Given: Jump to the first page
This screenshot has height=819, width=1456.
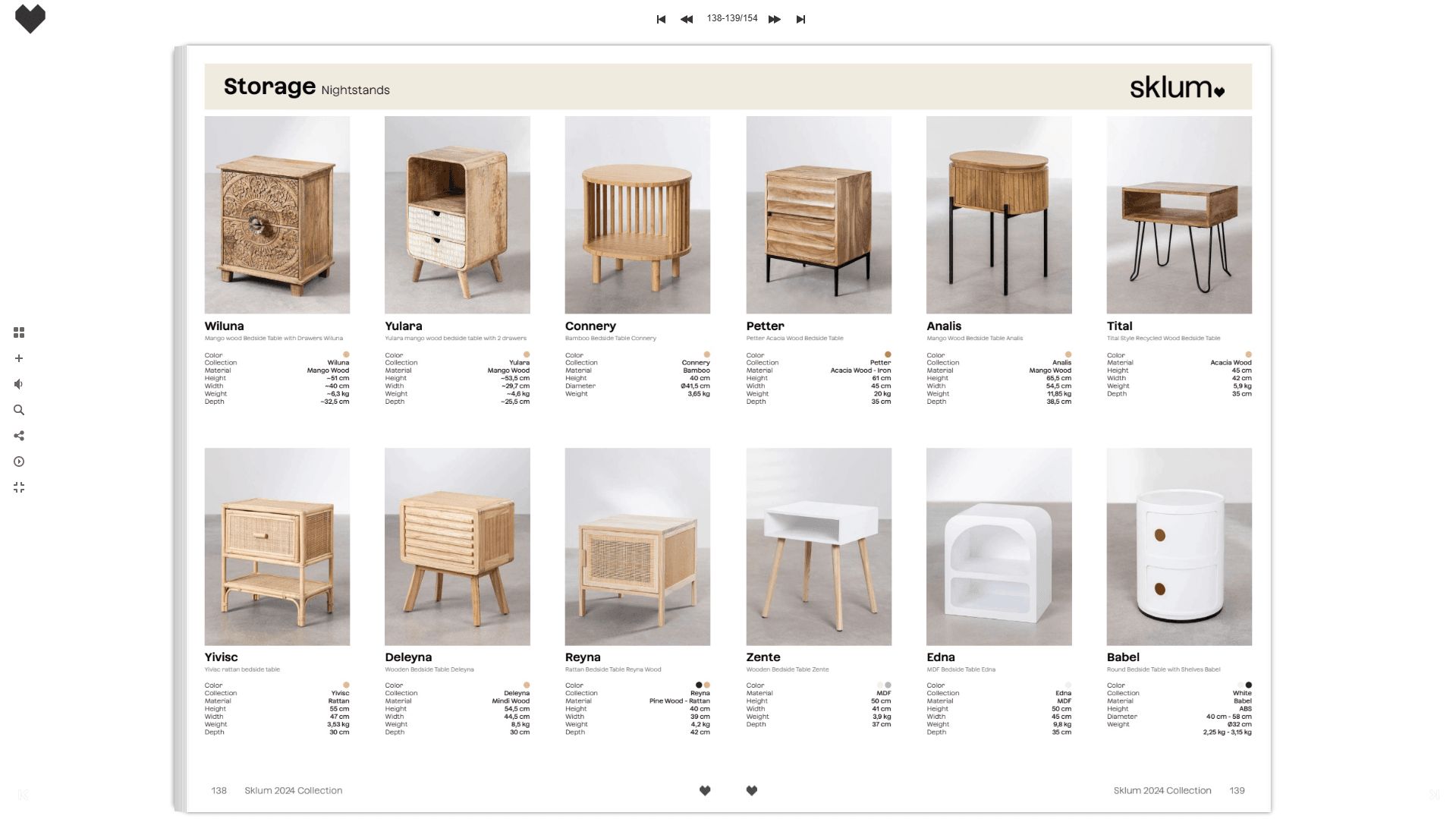Looking at the screenshot, I should click(x=660, y=19).
